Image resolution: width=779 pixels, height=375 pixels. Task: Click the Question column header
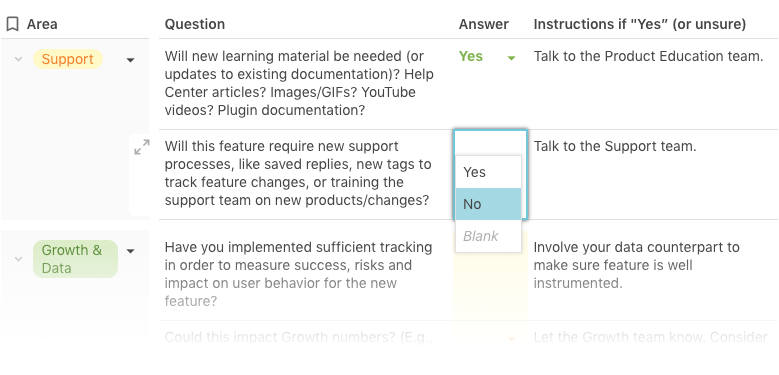pos(195,24)
